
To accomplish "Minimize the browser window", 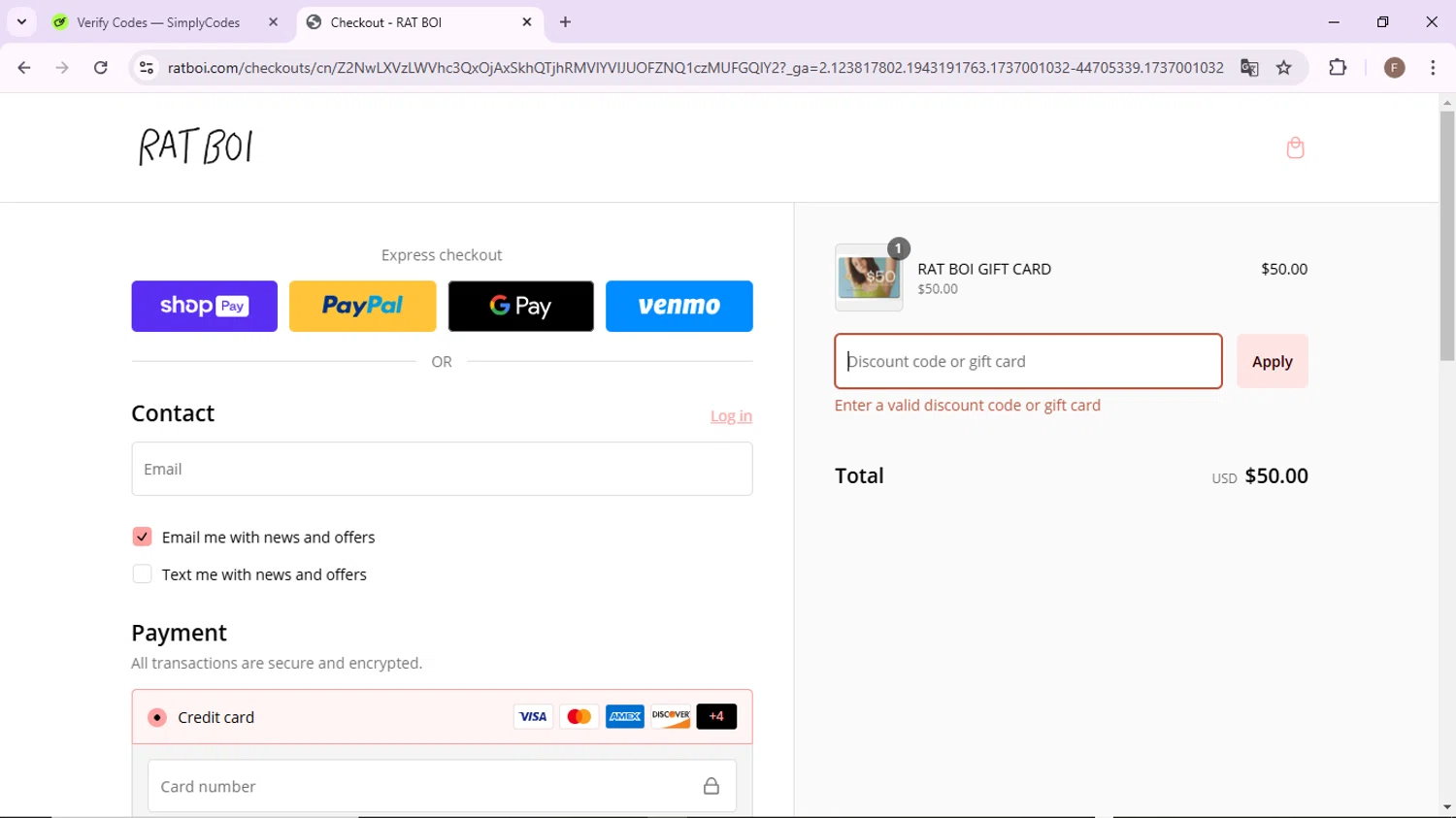I will coord(1334,22).
